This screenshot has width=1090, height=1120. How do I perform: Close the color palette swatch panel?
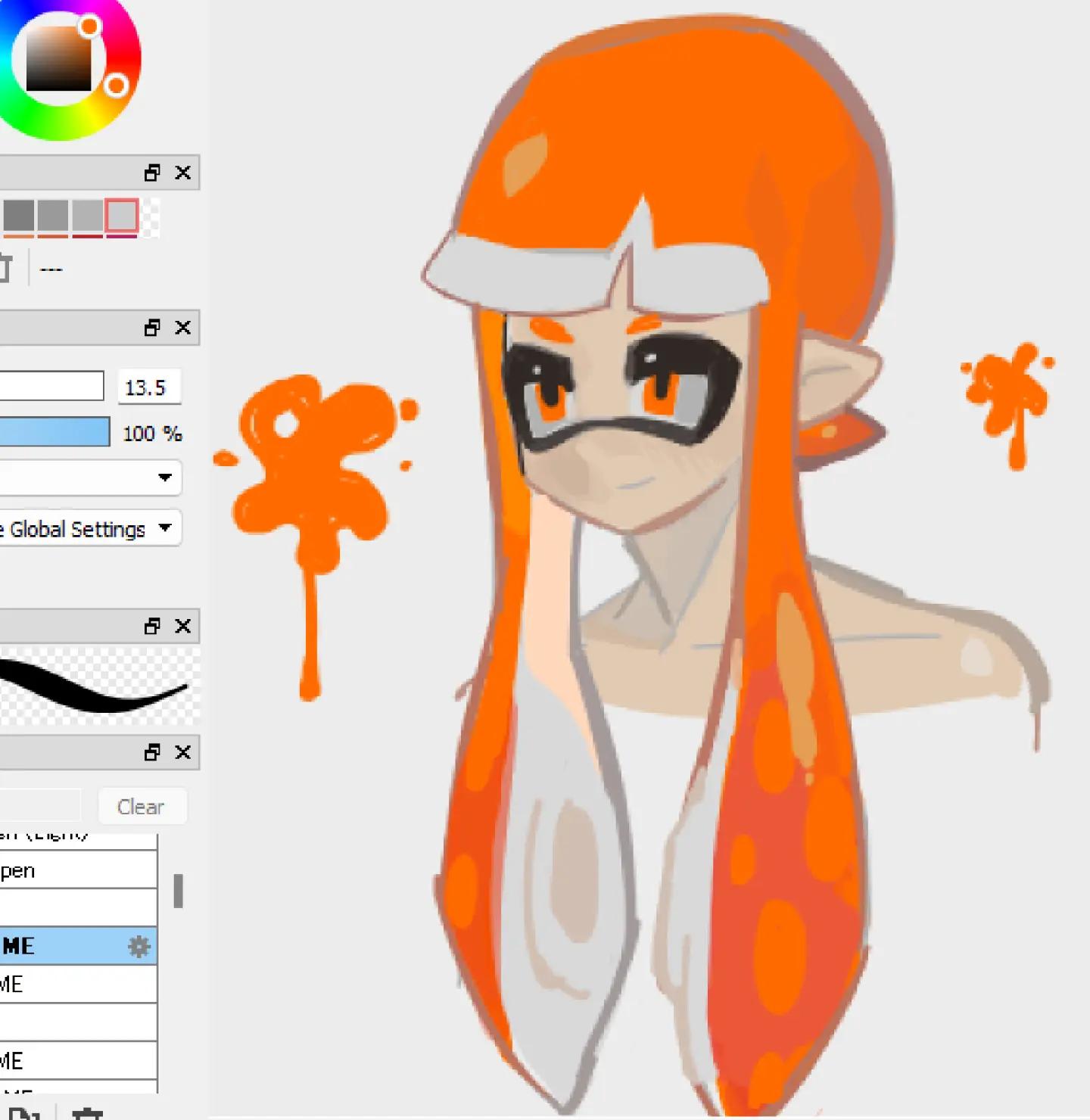pyautogui.click(x=182, y=173)
